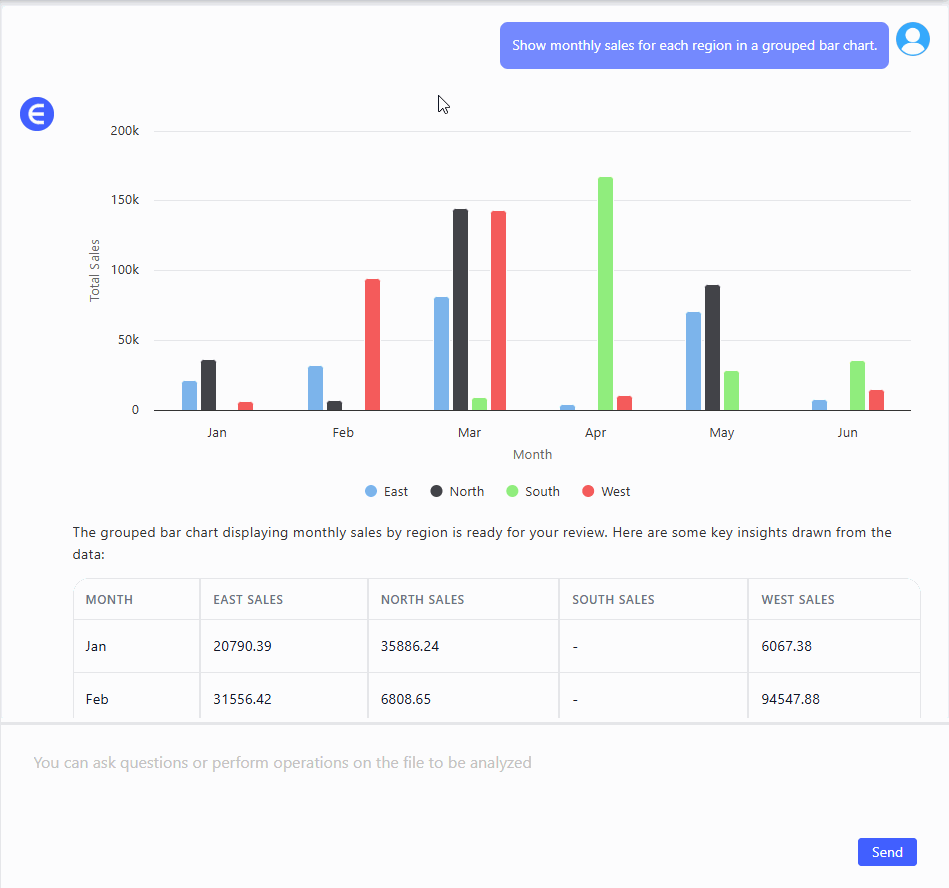
Task: Click the red February West bar
Action: point(372,343)
